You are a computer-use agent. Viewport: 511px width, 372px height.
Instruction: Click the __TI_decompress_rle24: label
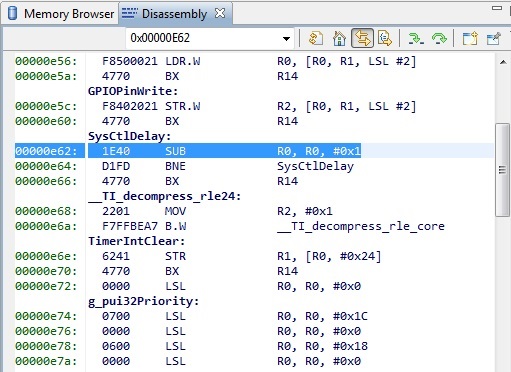click(165, 196)
